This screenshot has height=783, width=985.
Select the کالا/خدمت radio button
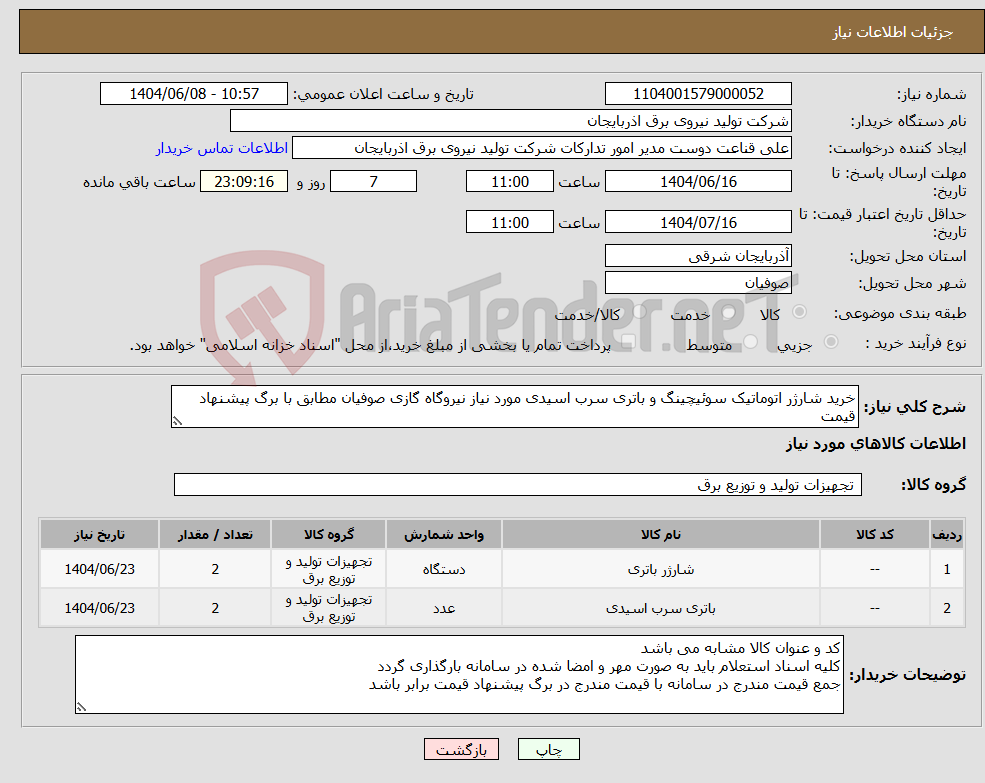pos(641,310)
